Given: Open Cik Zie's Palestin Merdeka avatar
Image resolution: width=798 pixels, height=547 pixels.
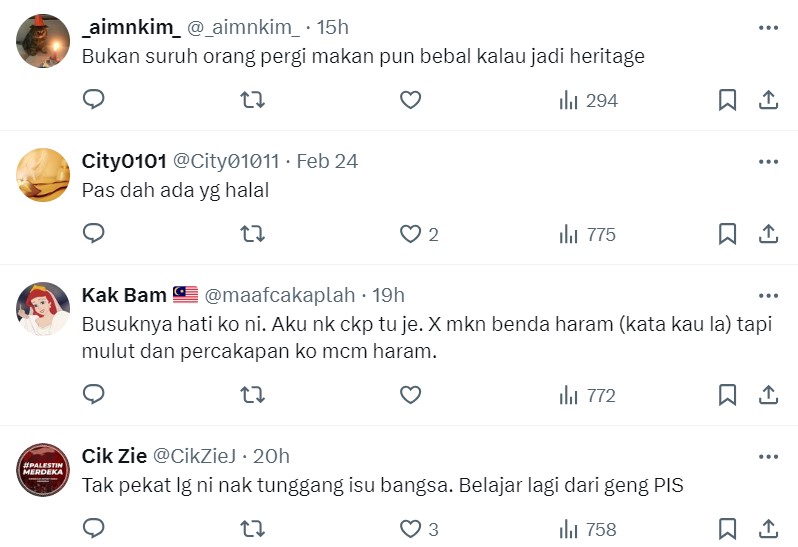Looking at the screenshot, I should (44, 471).
